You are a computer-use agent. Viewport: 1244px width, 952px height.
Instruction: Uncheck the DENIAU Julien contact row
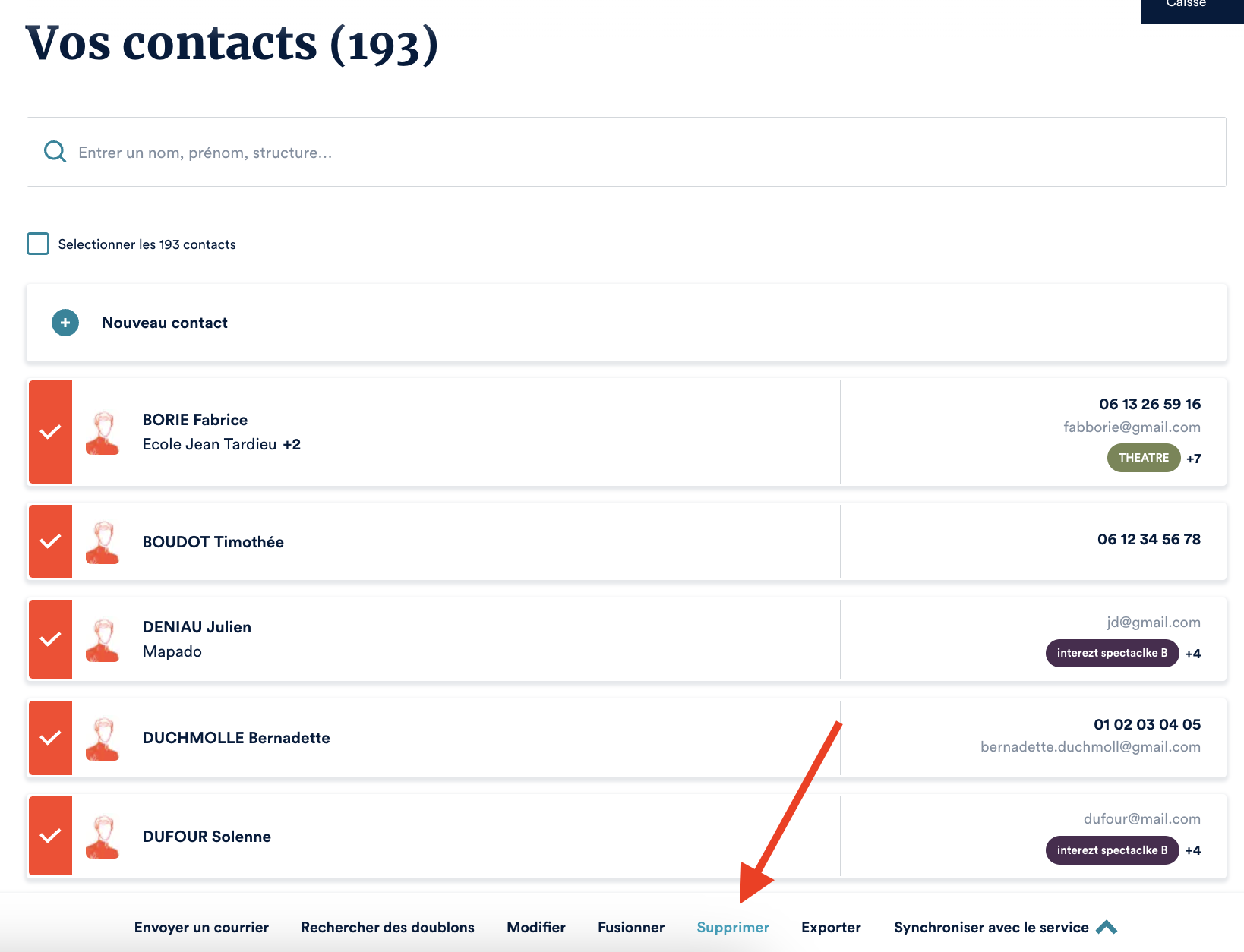[50, 639]
